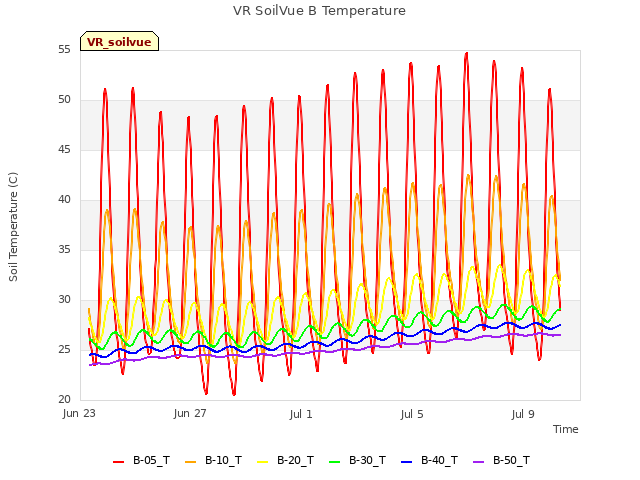Image resolution: width=640 pixels, height=480 pixels.
Task: Click the purple B-50_T legend swatch
Action: (x=478, y=462)
